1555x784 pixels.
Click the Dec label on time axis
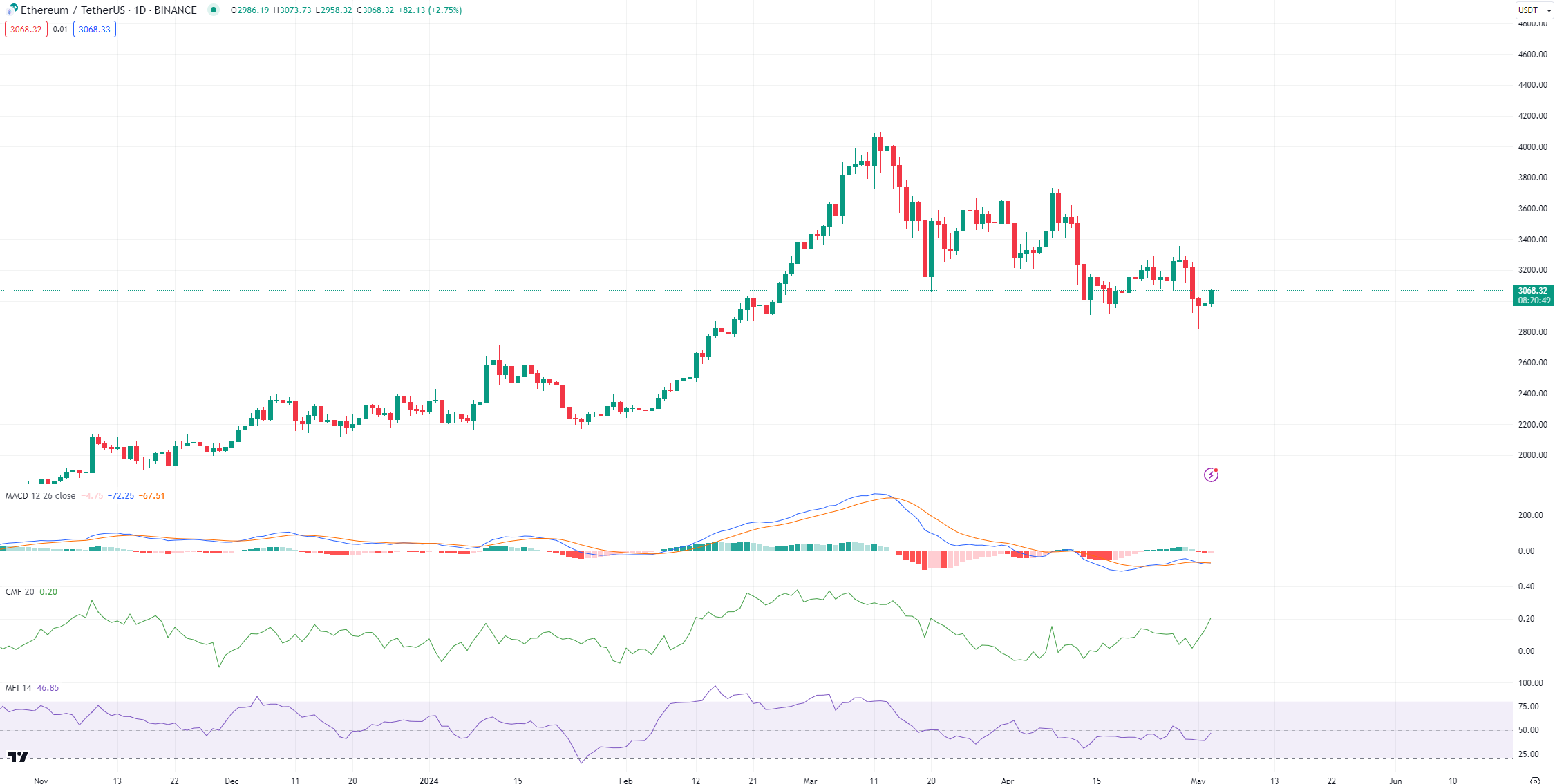(x=232, y=781)
